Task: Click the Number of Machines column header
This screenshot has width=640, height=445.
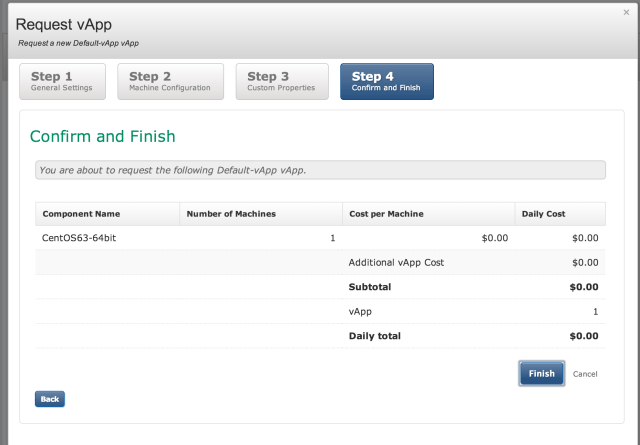Action: (x=231, y=214)
